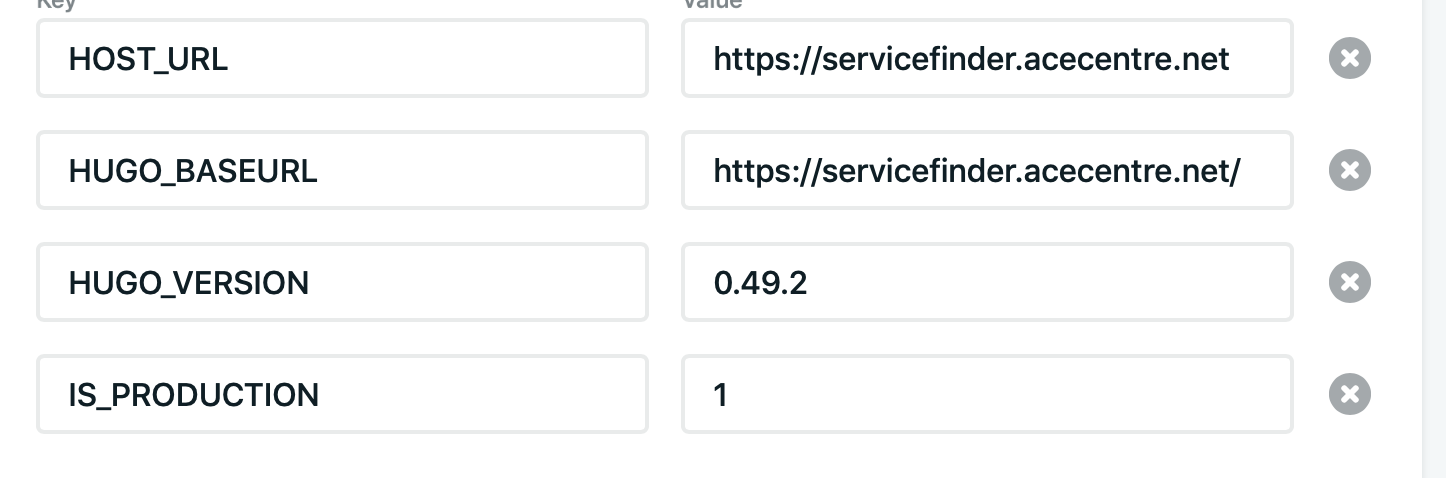The height and width of the screenshot is (478, 1446).
Task: Click the vertical scrollbar track at right
Action: [1434, 239]
